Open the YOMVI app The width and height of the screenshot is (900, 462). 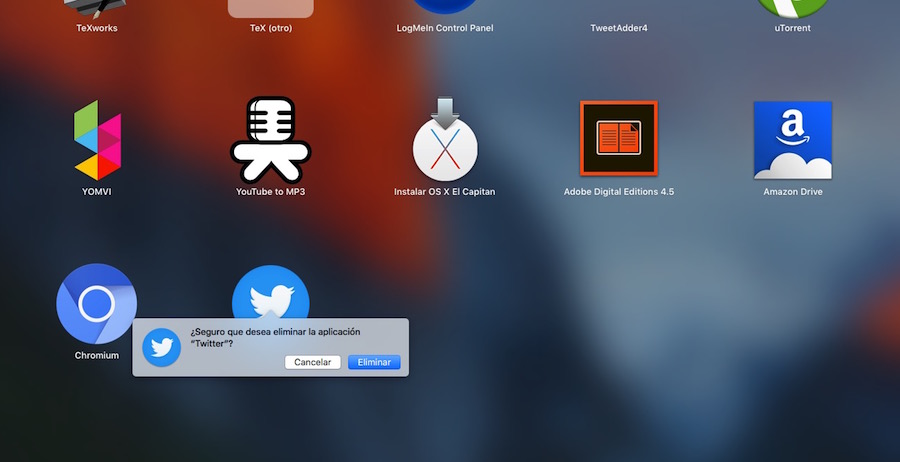[x=97, y=139]
